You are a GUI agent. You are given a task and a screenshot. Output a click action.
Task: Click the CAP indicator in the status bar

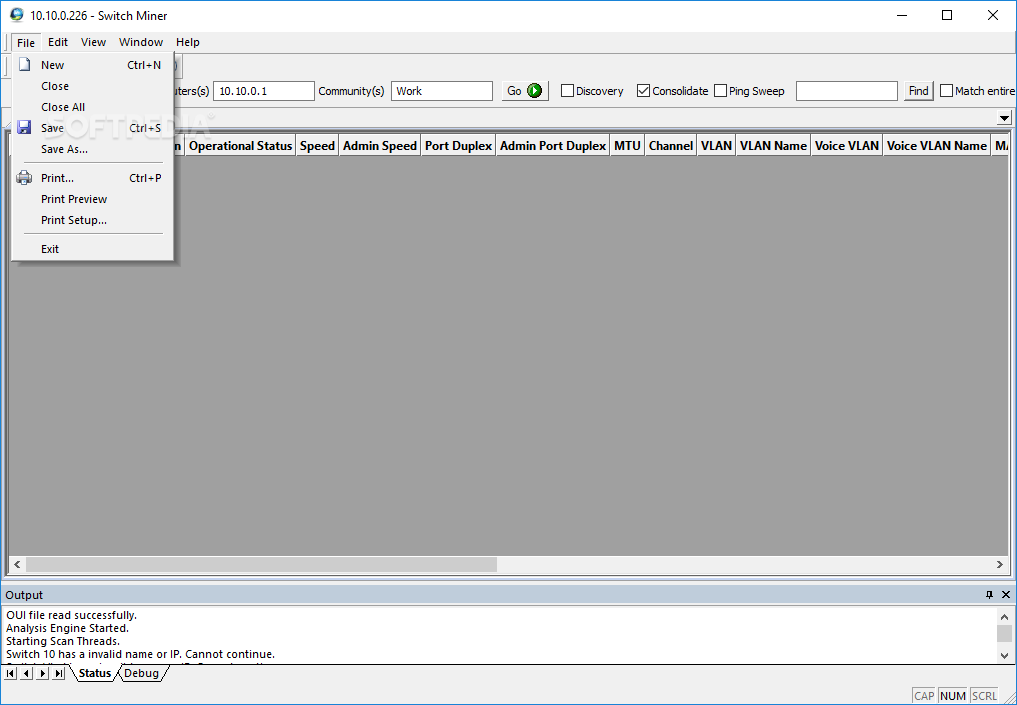(924, 696)
